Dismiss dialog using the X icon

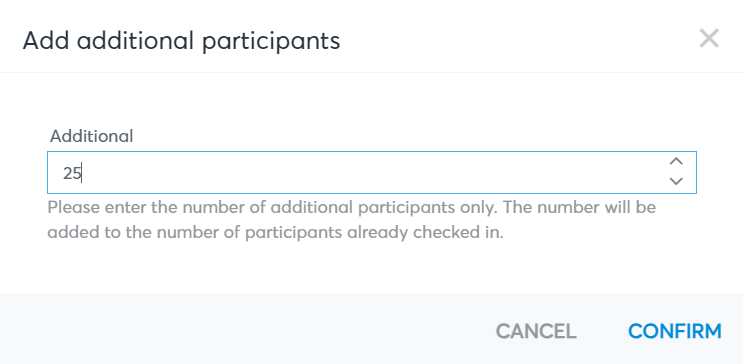(709, 38)
